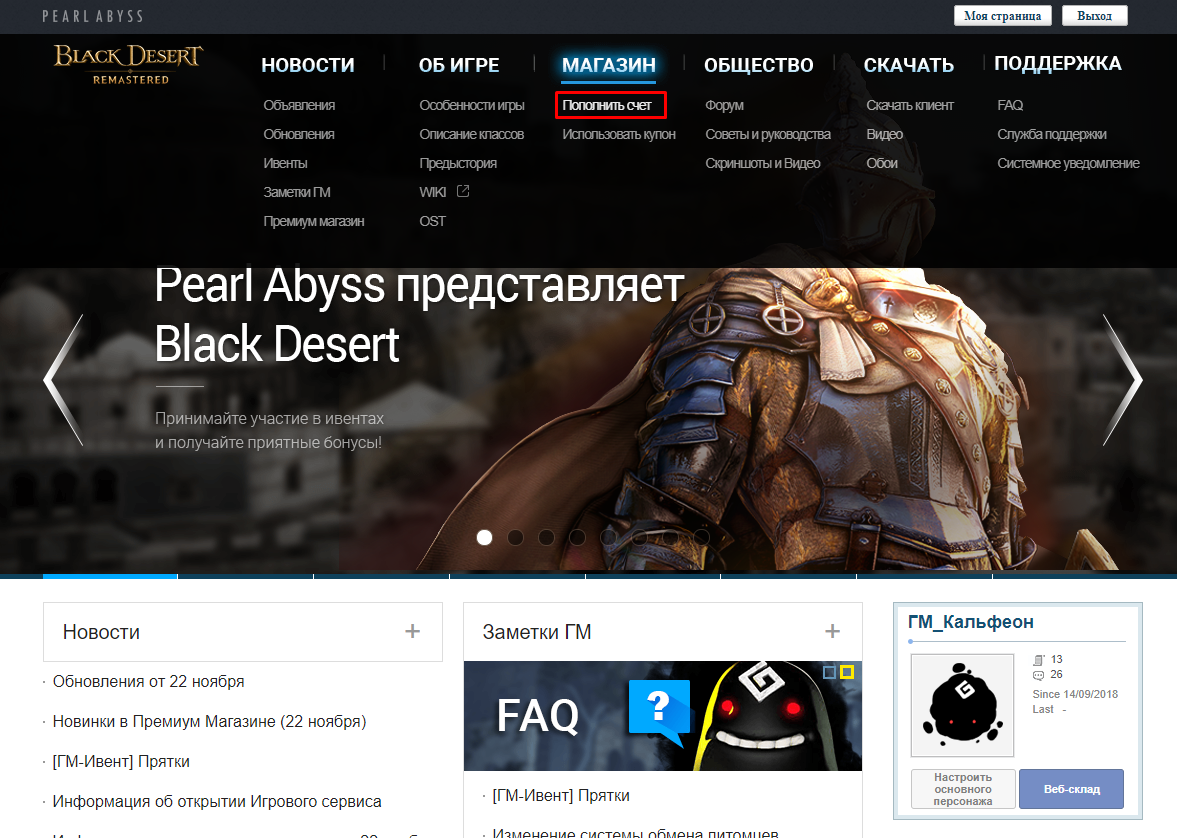
Task: Open news item Обновления от 22 ноября
Action: click(149, 681)
